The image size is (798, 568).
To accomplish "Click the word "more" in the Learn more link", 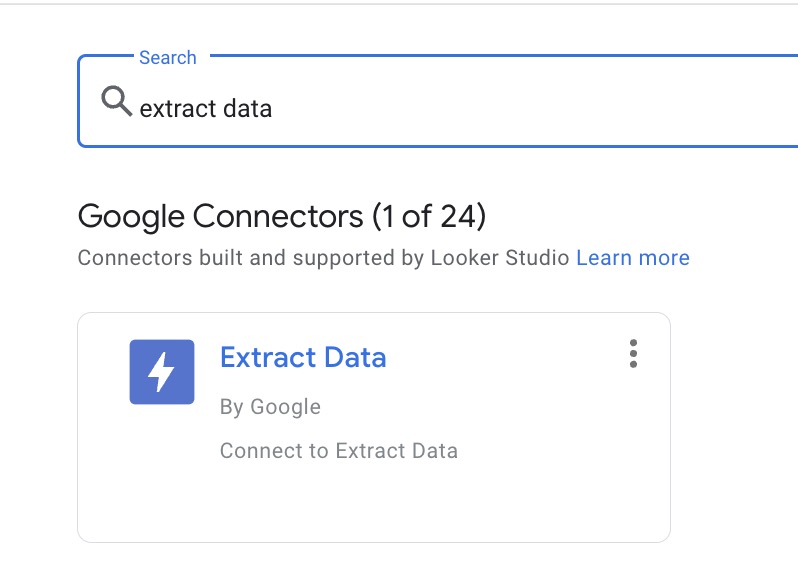I will point(664,258).
